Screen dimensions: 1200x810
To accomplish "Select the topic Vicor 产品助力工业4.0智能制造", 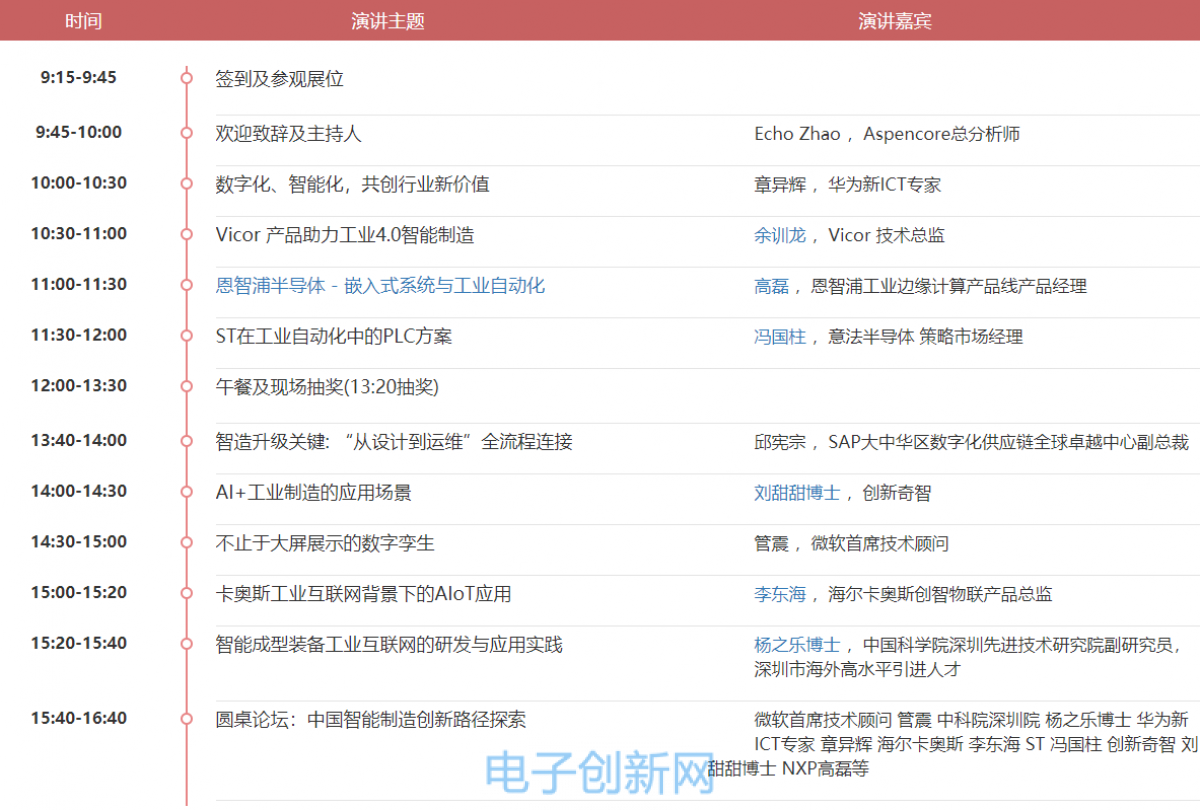I will point(345,236).
